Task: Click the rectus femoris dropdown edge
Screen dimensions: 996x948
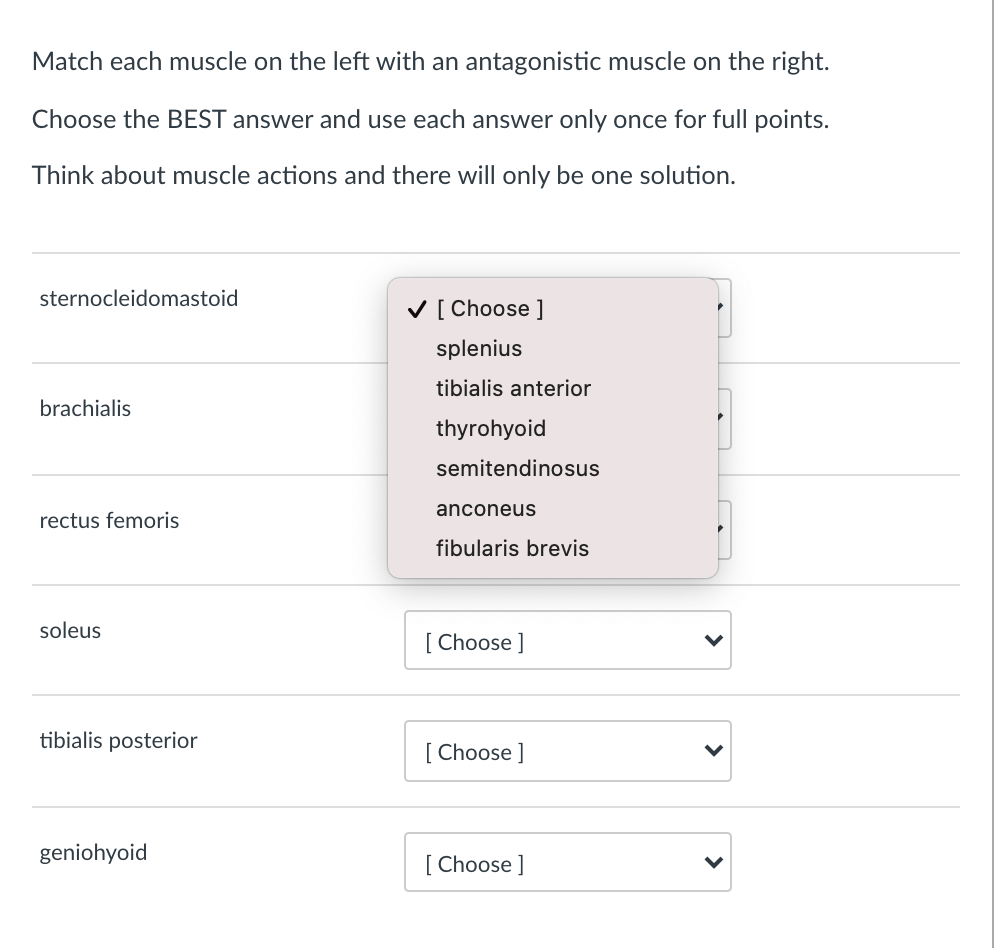Action: pyautogui.click(x=725, y=530)
